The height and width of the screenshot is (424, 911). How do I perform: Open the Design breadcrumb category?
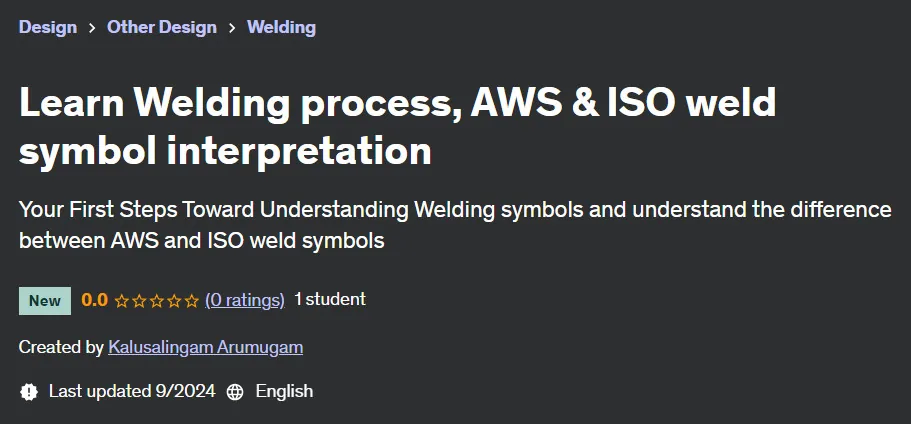[x=48, y=27]
